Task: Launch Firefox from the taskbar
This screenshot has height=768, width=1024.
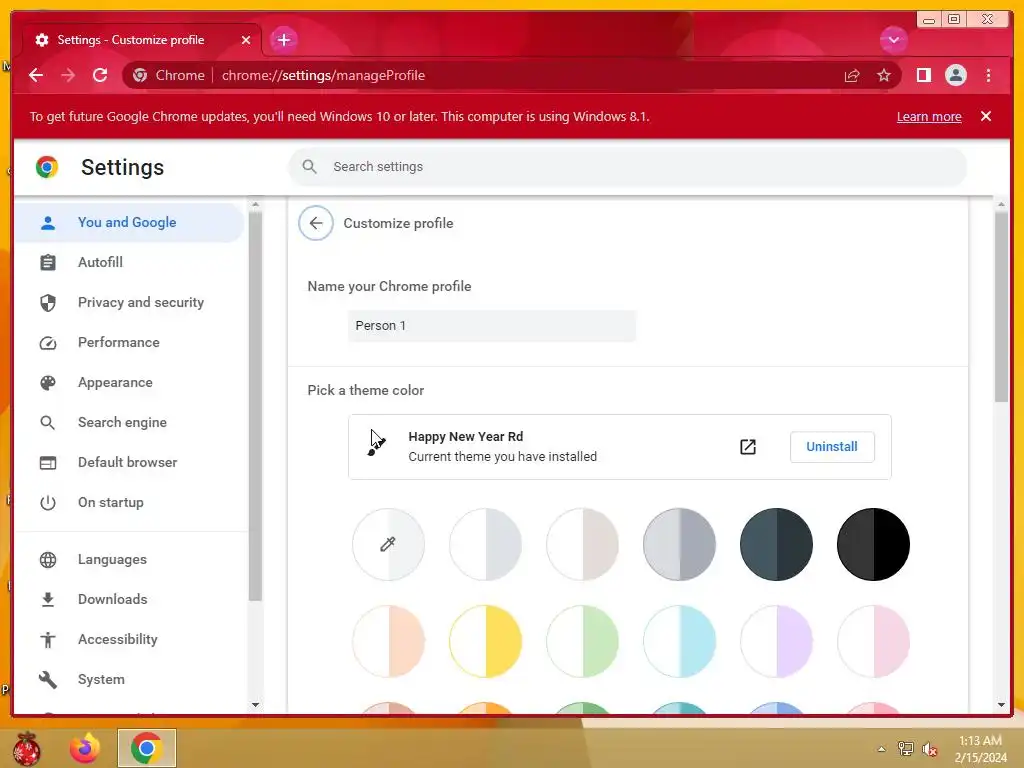Action: (x=85, y=748)
